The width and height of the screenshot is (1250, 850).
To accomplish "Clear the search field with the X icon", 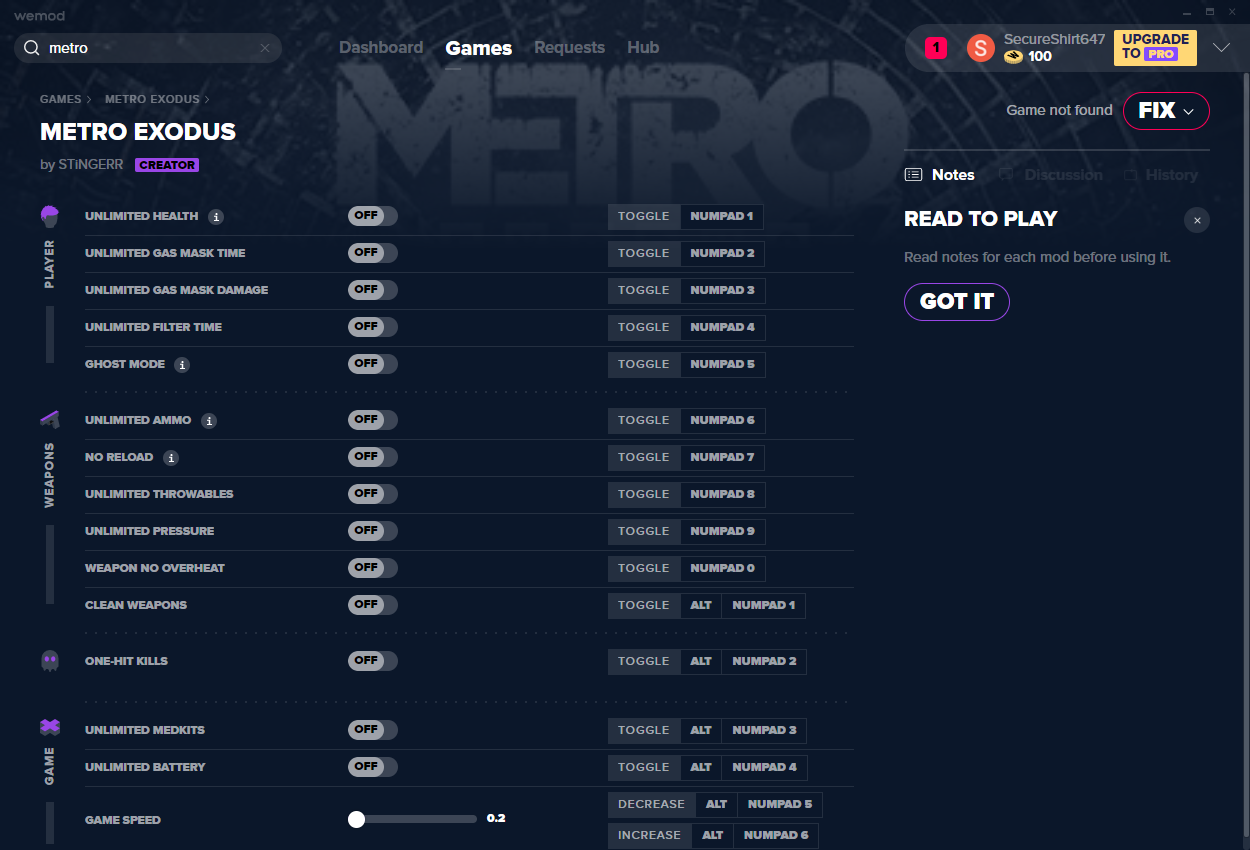I will (265, 48).
